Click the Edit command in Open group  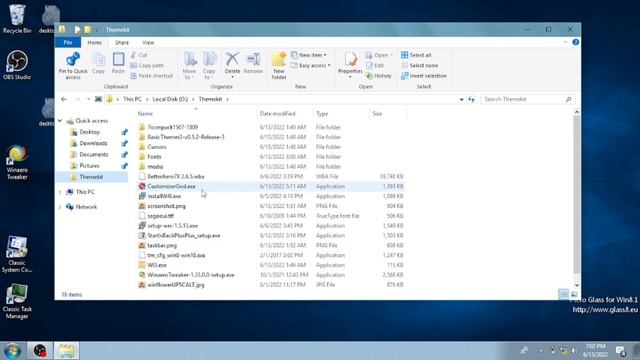[x=375, y=65]
